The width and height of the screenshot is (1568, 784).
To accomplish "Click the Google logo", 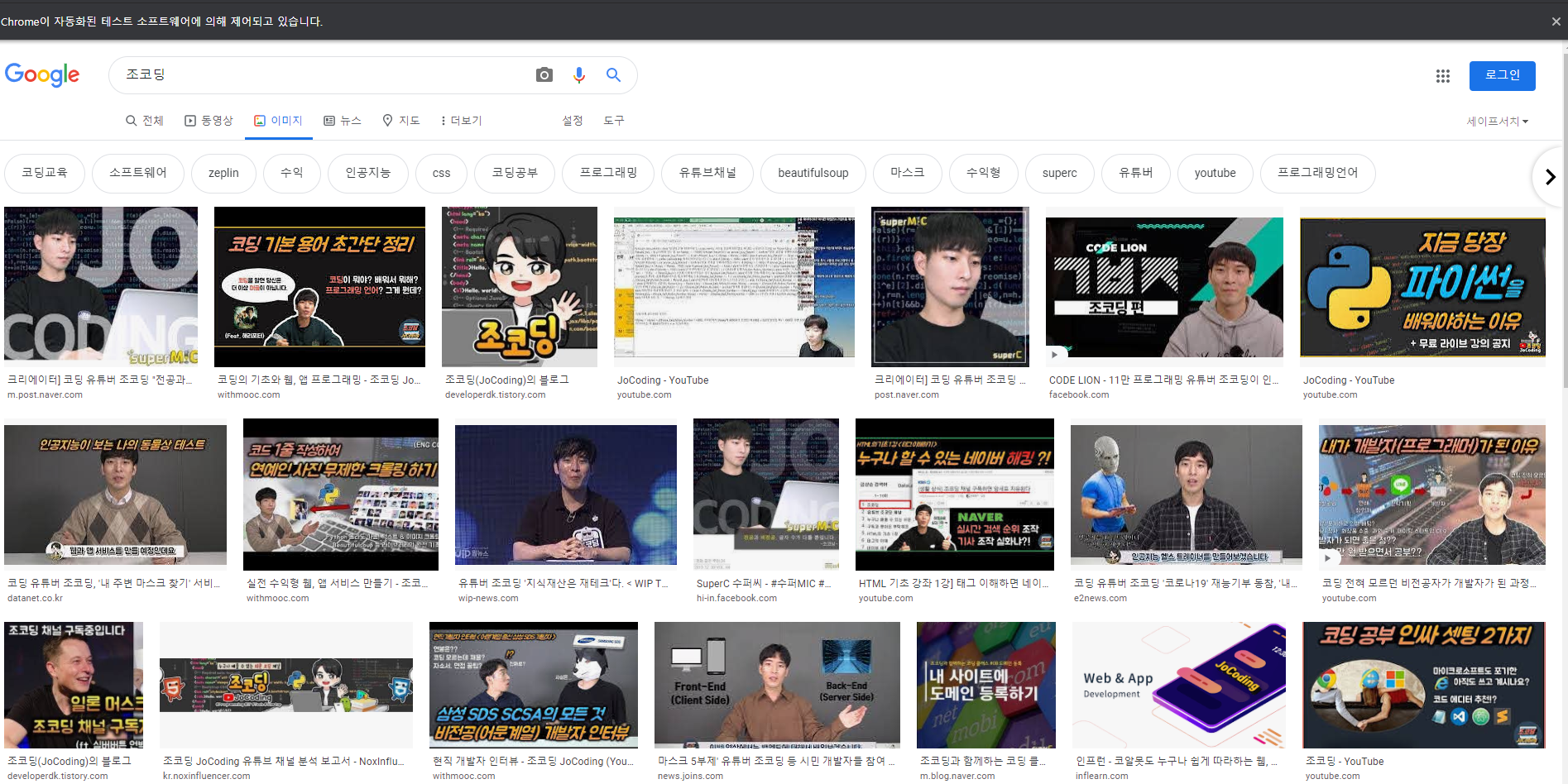I will pyautogui.click(x=42, y=75).
